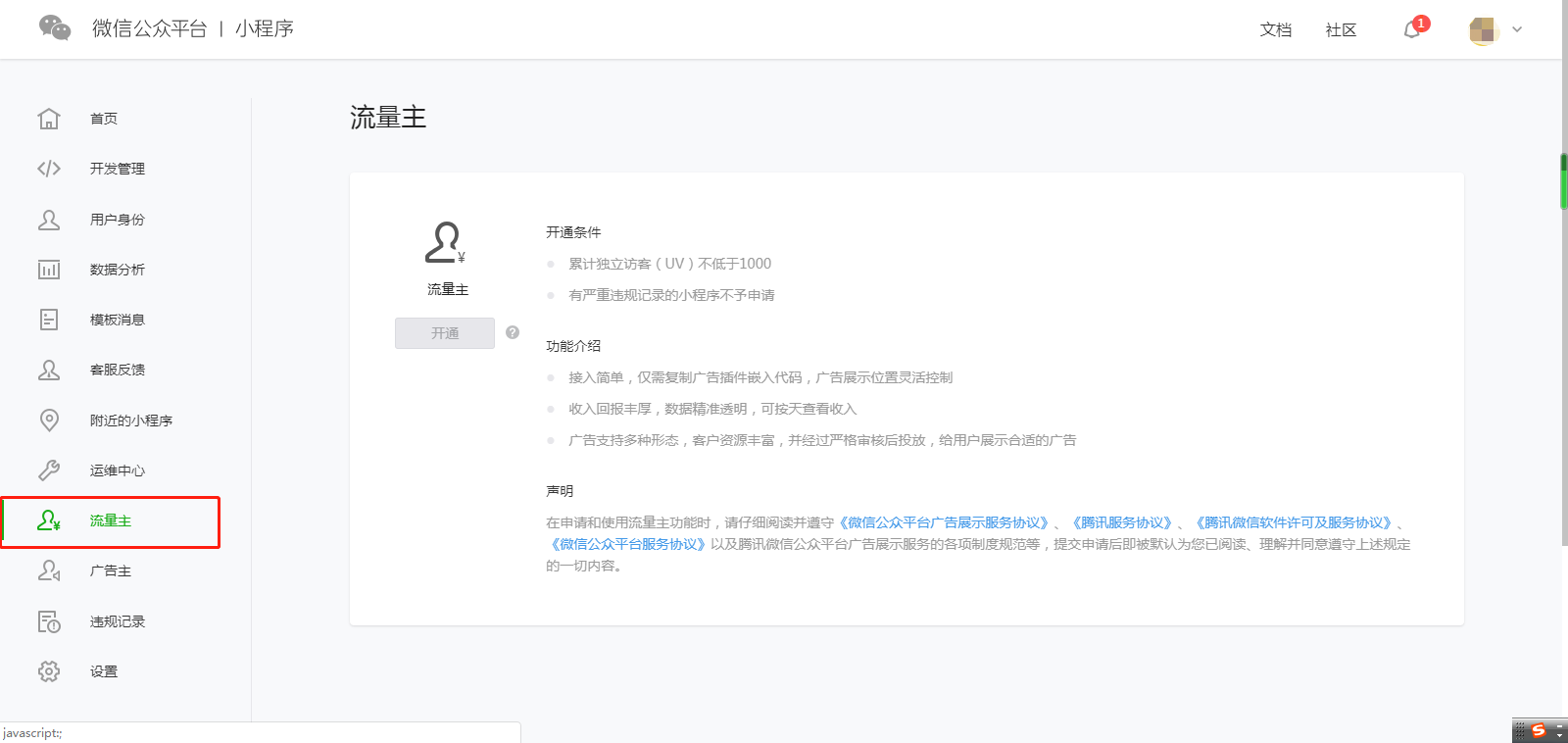
Task: Click the operations center wrench icon
Action: pyautogui.click(x=49, y=471)
